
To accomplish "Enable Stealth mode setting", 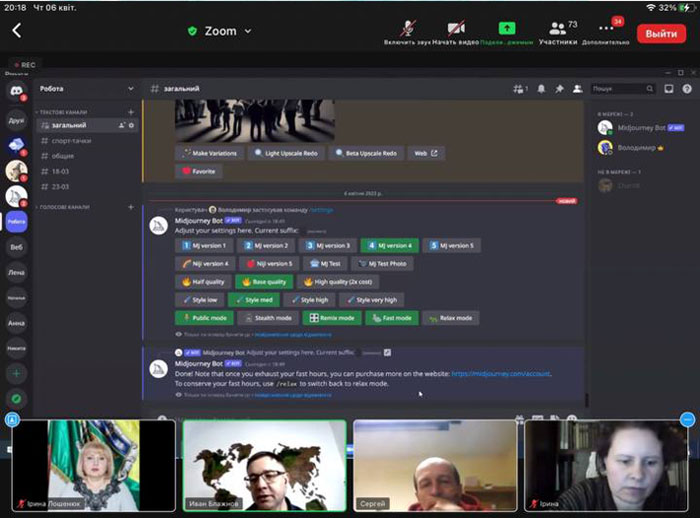I will click(x=268, y=318).
